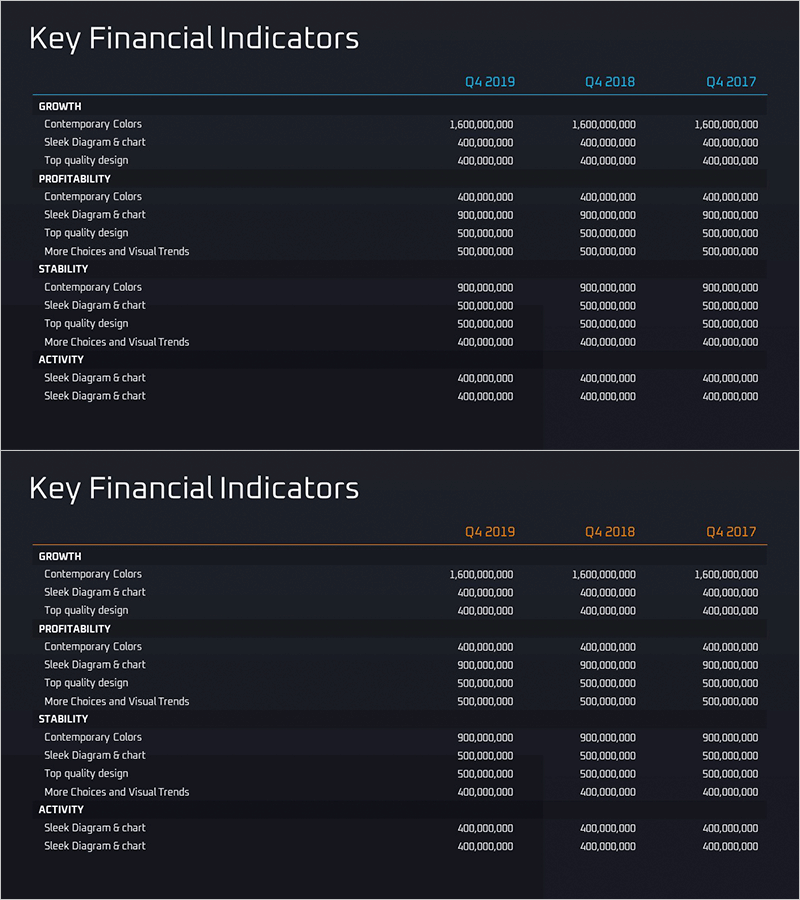
Task: Select the top slide's "Key Financial Indicators" title
Action: pyautogui.click(x=194, y=39)
